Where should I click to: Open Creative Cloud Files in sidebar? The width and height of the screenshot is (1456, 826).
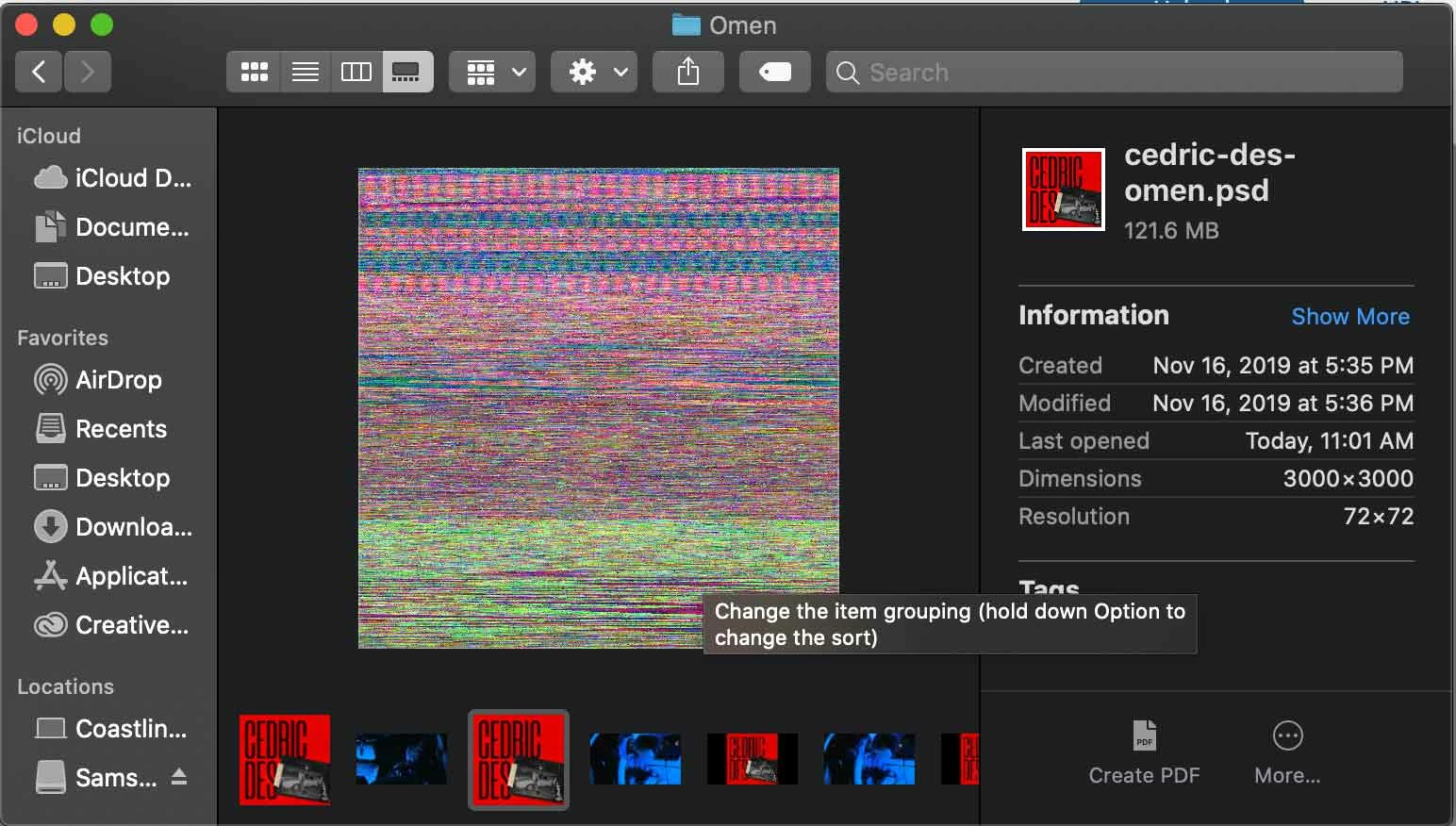112,624
